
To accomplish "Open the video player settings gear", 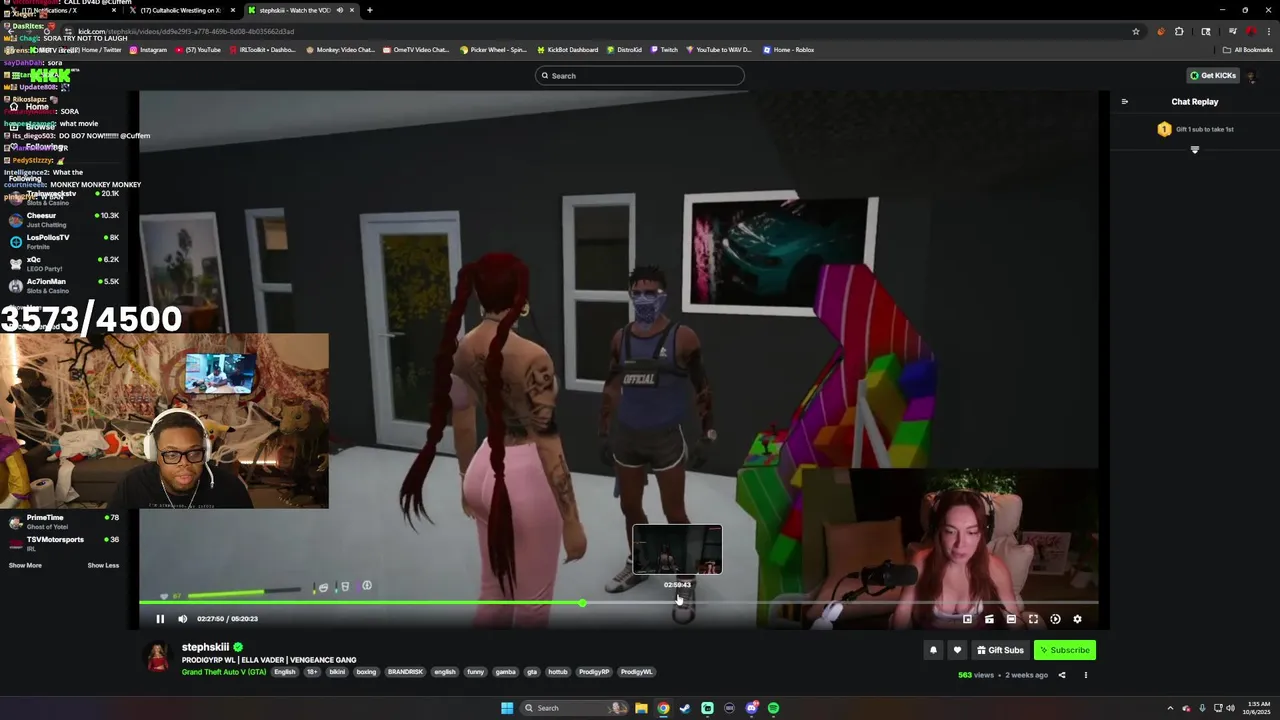I will [1077, 619].
